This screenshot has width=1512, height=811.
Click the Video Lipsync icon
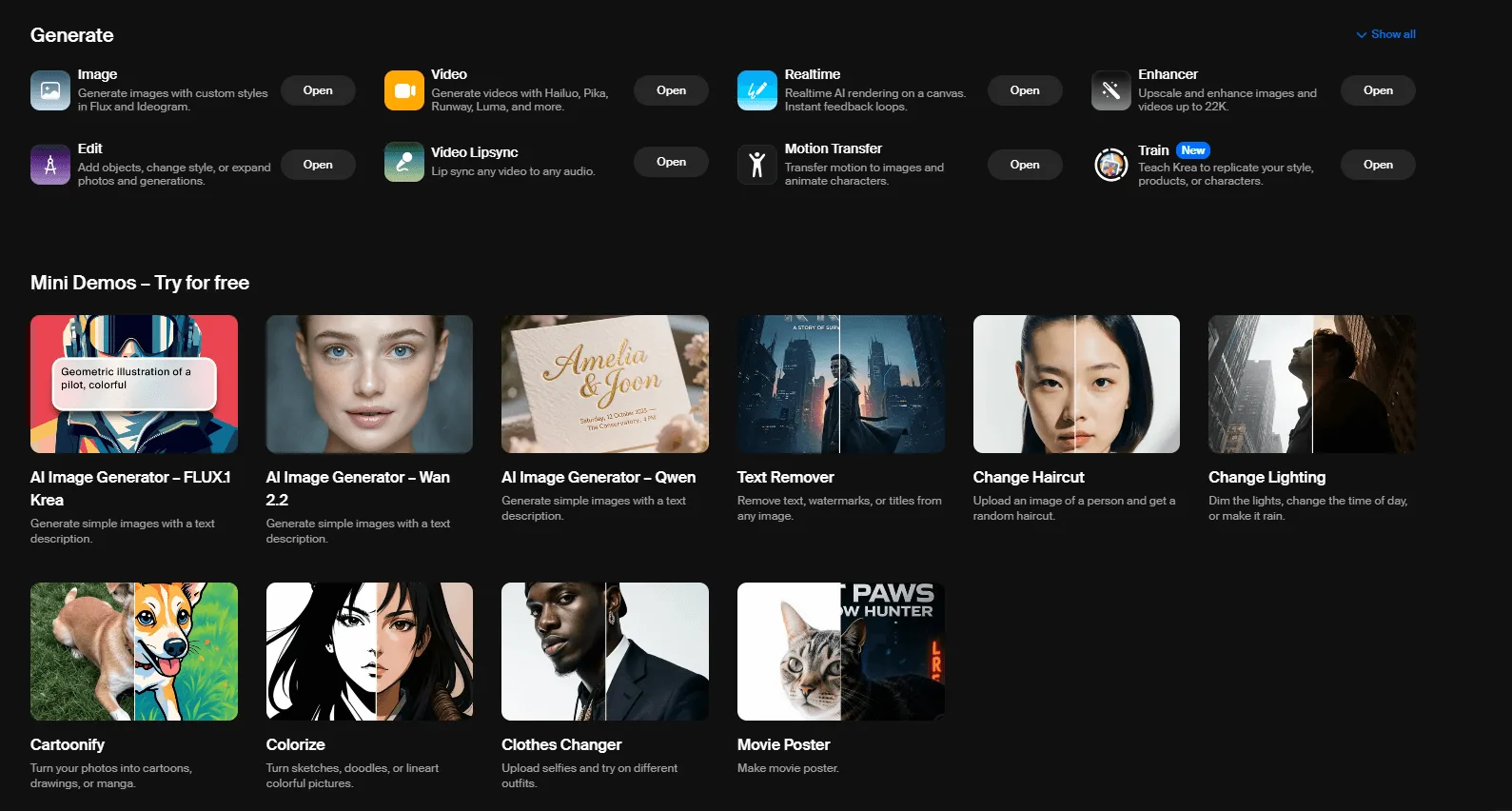click(x=404, y=162)
